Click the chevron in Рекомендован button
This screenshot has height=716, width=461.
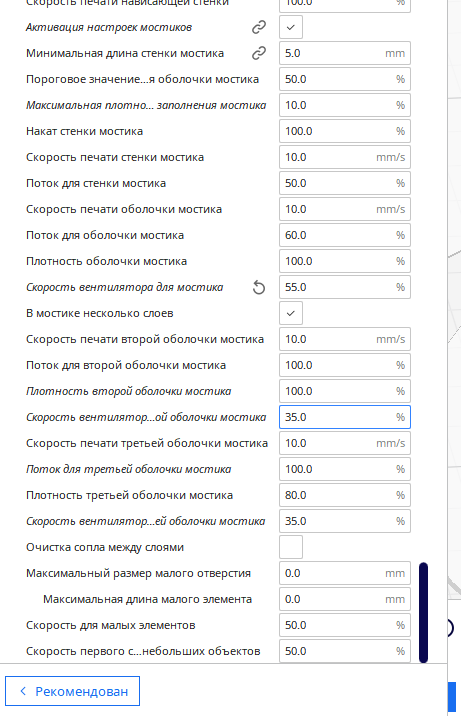click(23, 691)
